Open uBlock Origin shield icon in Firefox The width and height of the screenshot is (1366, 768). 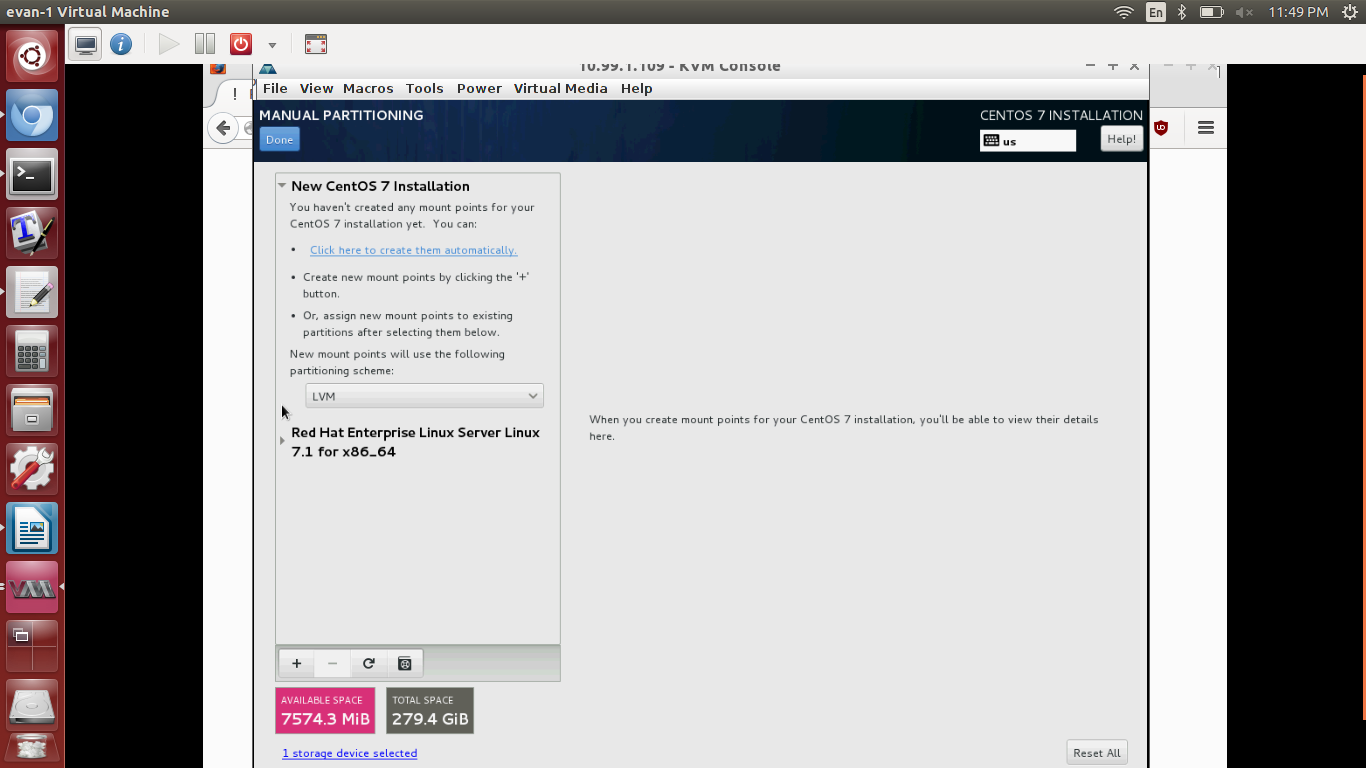point(1161,128)
